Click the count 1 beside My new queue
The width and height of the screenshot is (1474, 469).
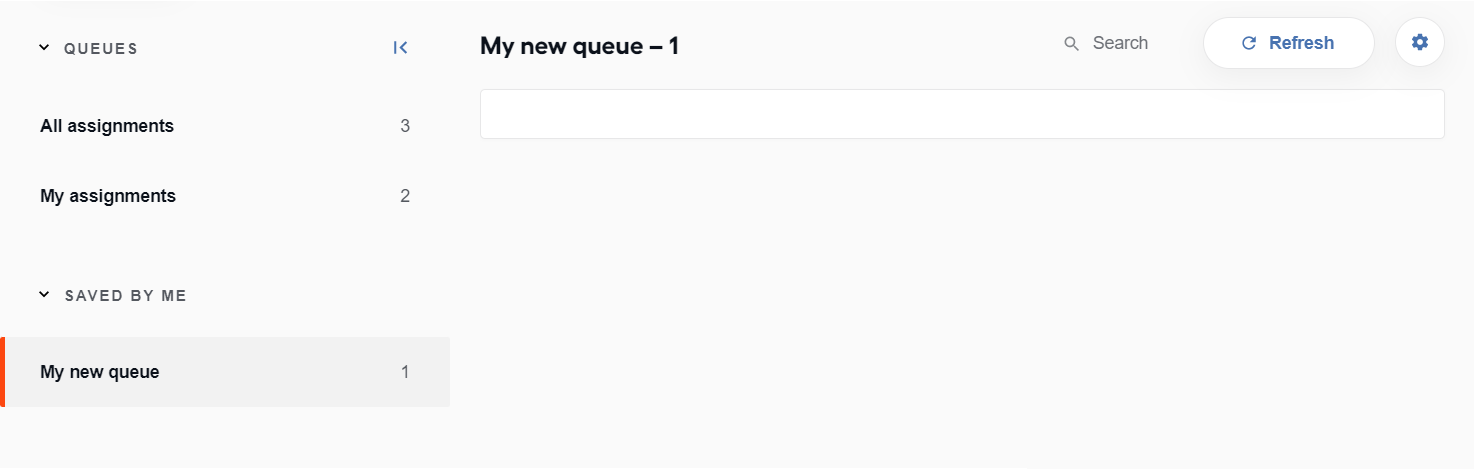point(405,372)
